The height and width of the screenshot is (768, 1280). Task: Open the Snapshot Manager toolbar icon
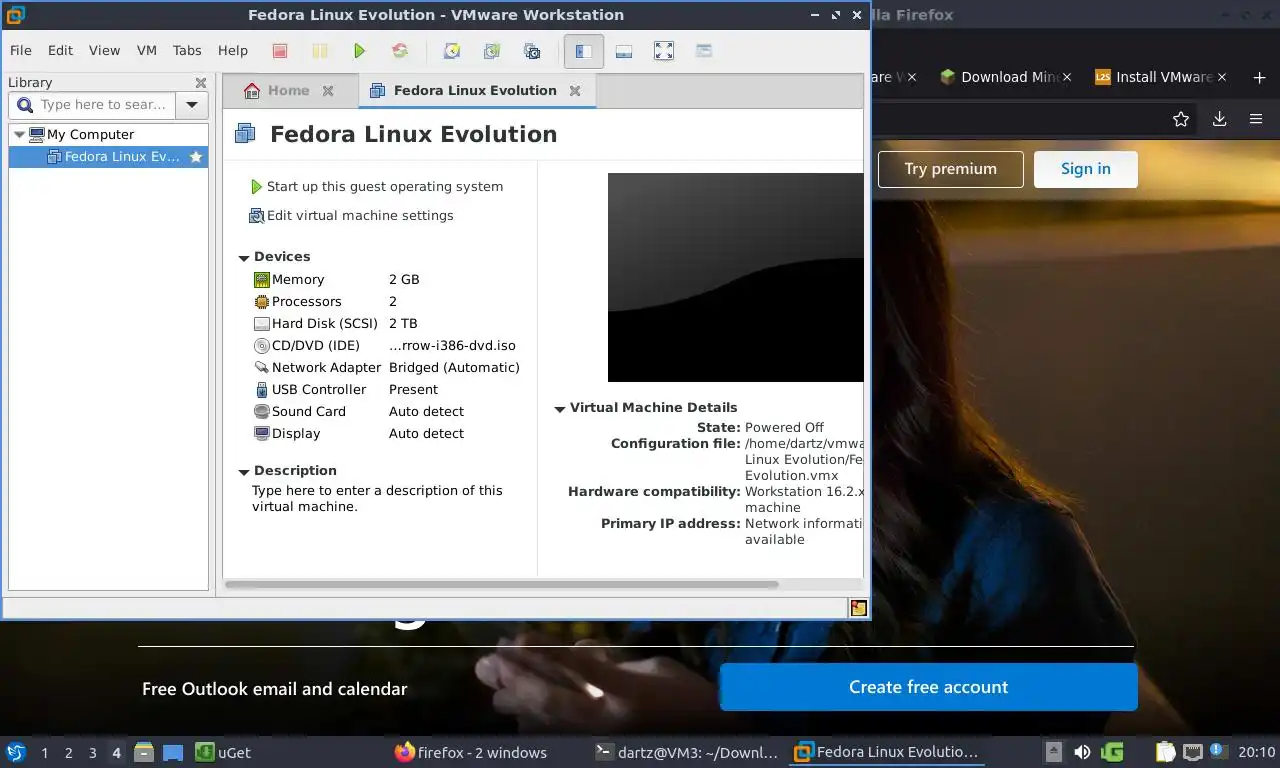pyautogui.click(x=532, y=51)
